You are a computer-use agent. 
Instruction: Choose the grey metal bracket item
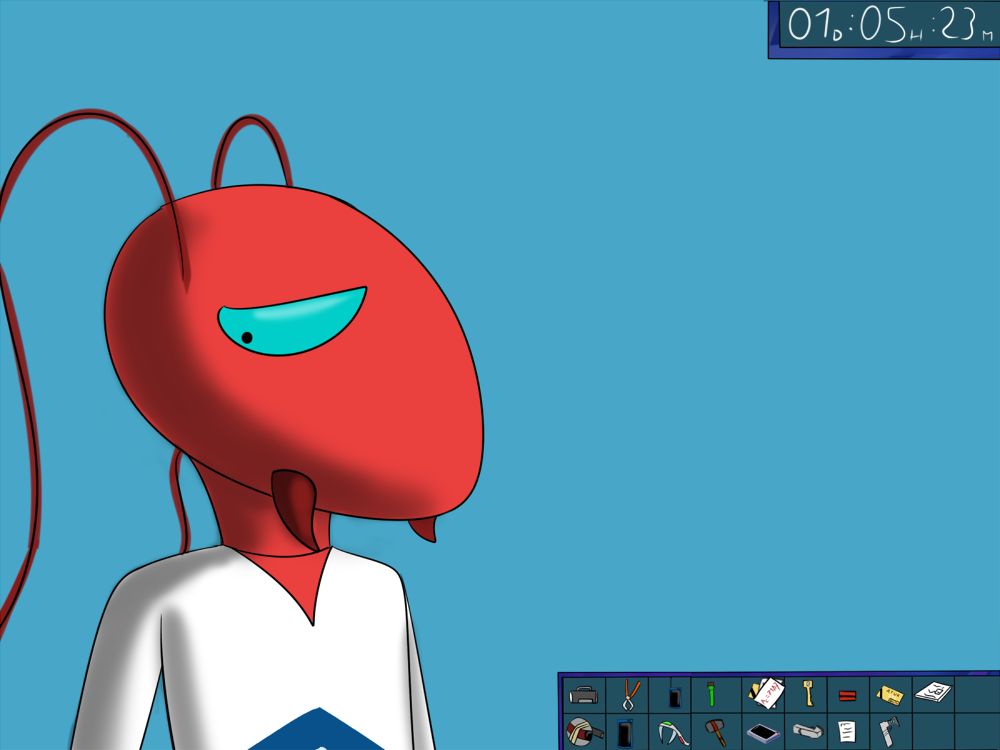pyautogui.click(x=808, y=732)
